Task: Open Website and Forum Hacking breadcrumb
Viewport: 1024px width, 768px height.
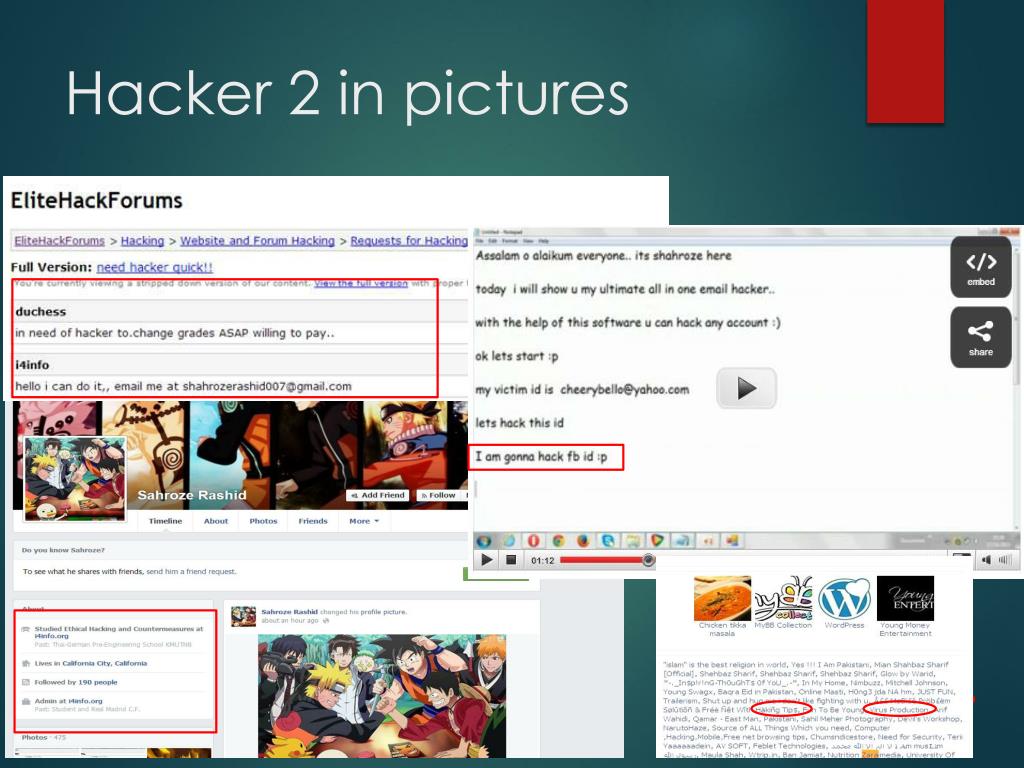Action: 257,241
